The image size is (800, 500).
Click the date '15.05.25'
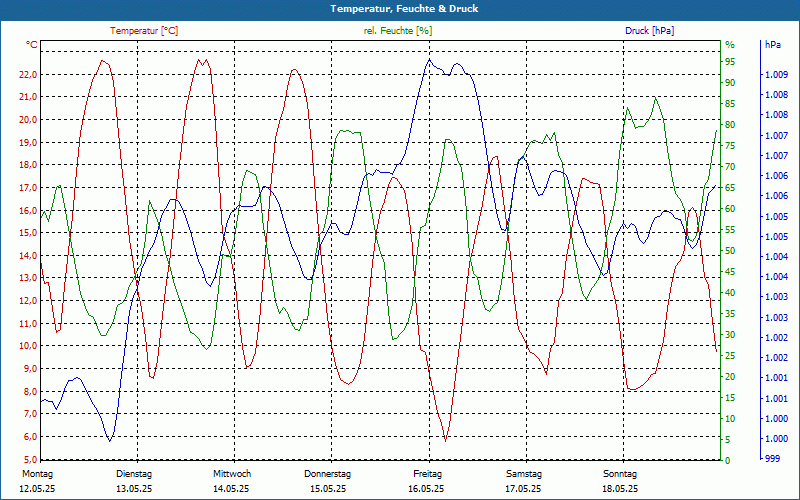[x=328, y=489]
